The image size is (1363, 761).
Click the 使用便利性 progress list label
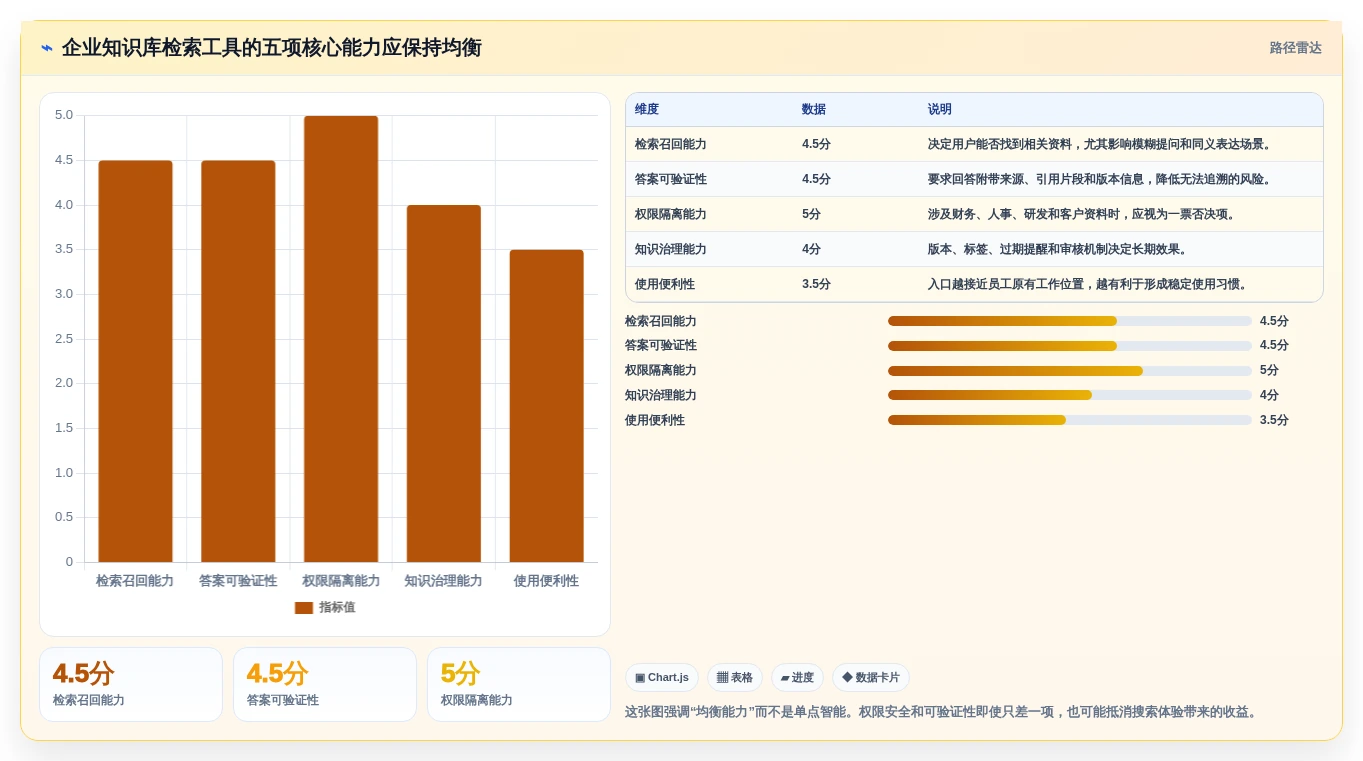tap(655, 420)
